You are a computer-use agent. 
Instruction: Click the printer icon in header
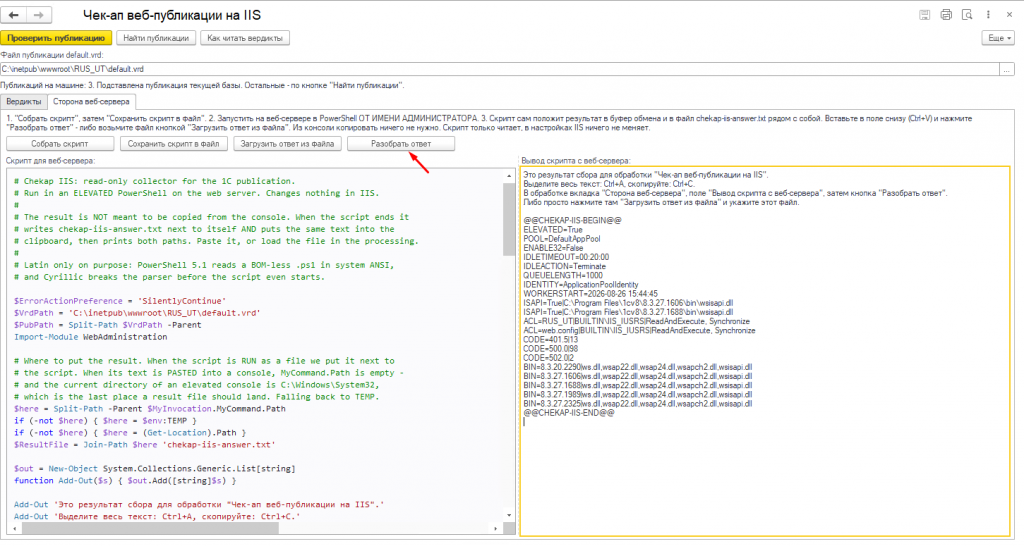pos(946,15)
